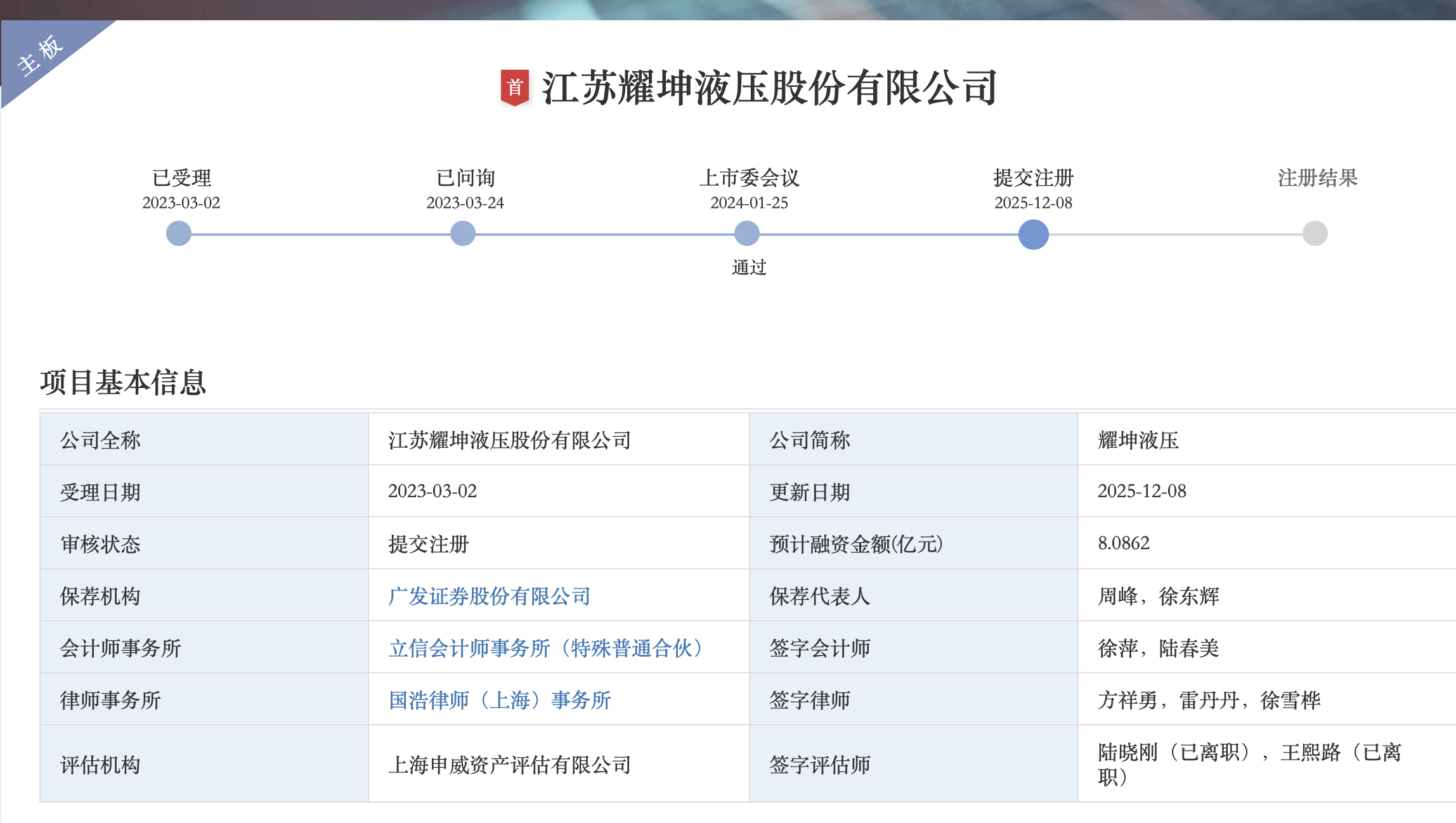Open 立信会计师事务所 accounting firm link
1456x823 pixels.
point(545,648)
